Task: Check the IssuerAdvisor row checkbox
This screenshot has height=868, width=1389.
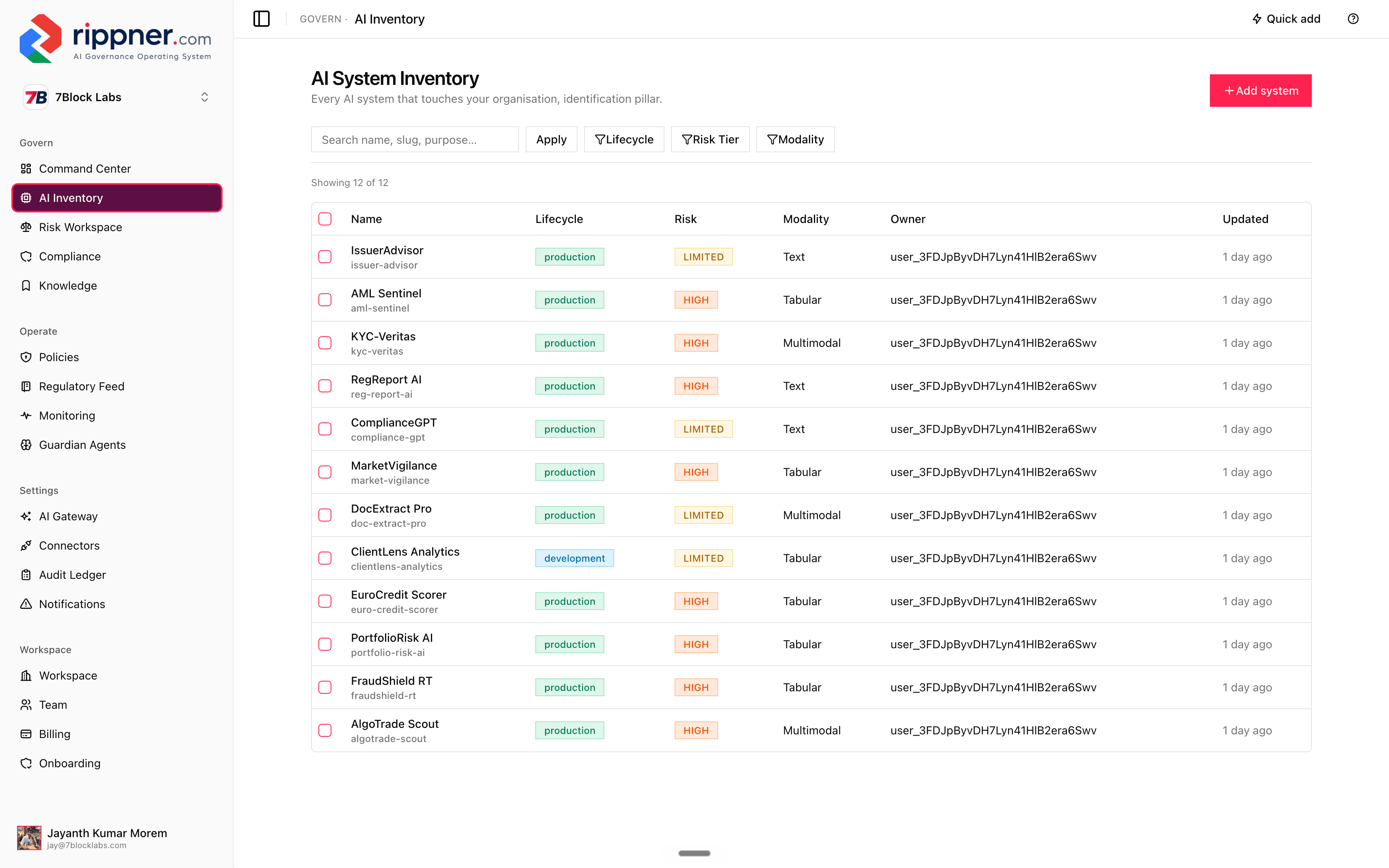Action: tap(325, 257)
